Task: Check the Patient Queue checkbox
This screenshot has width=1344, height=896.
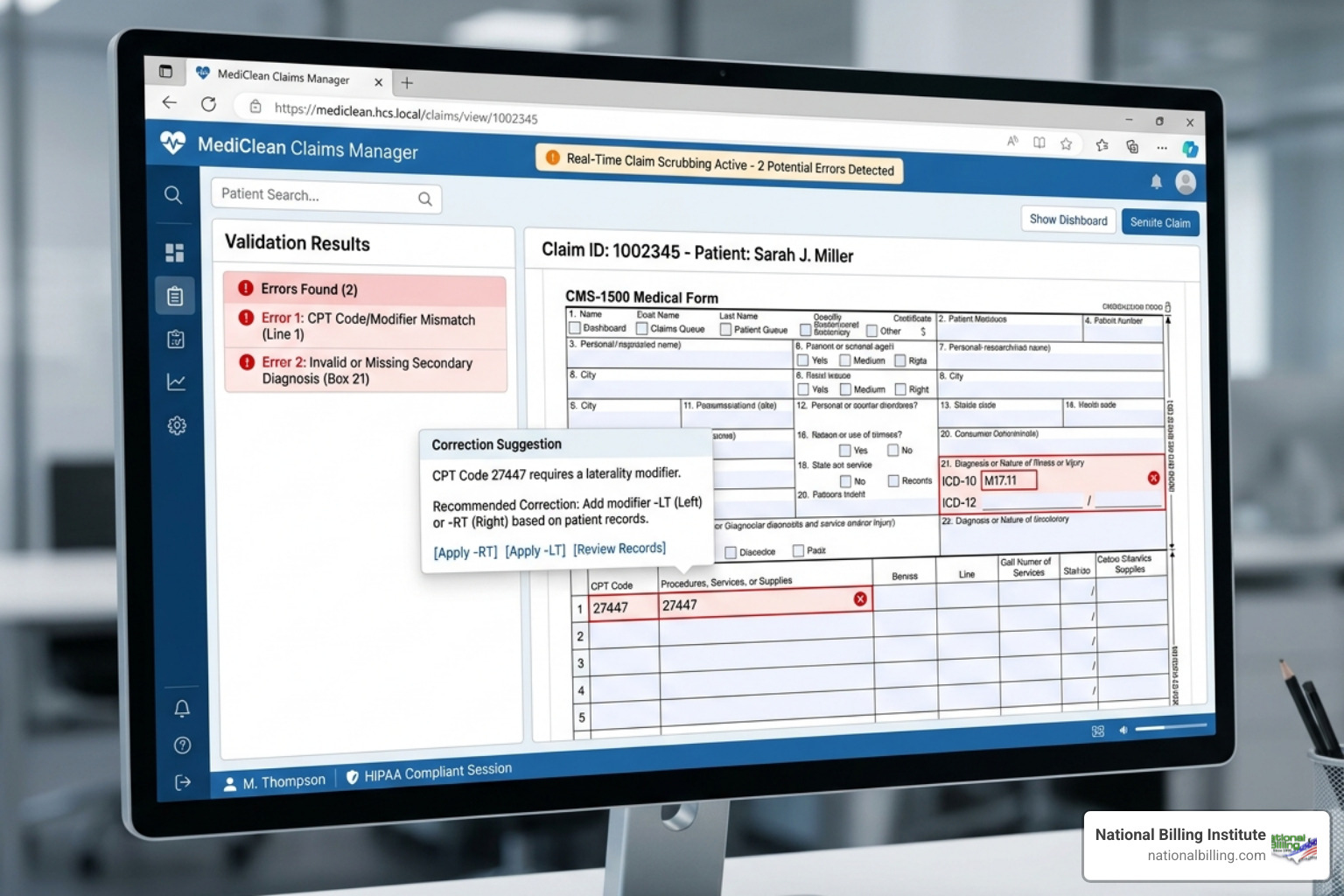Action: click(725, 330)
